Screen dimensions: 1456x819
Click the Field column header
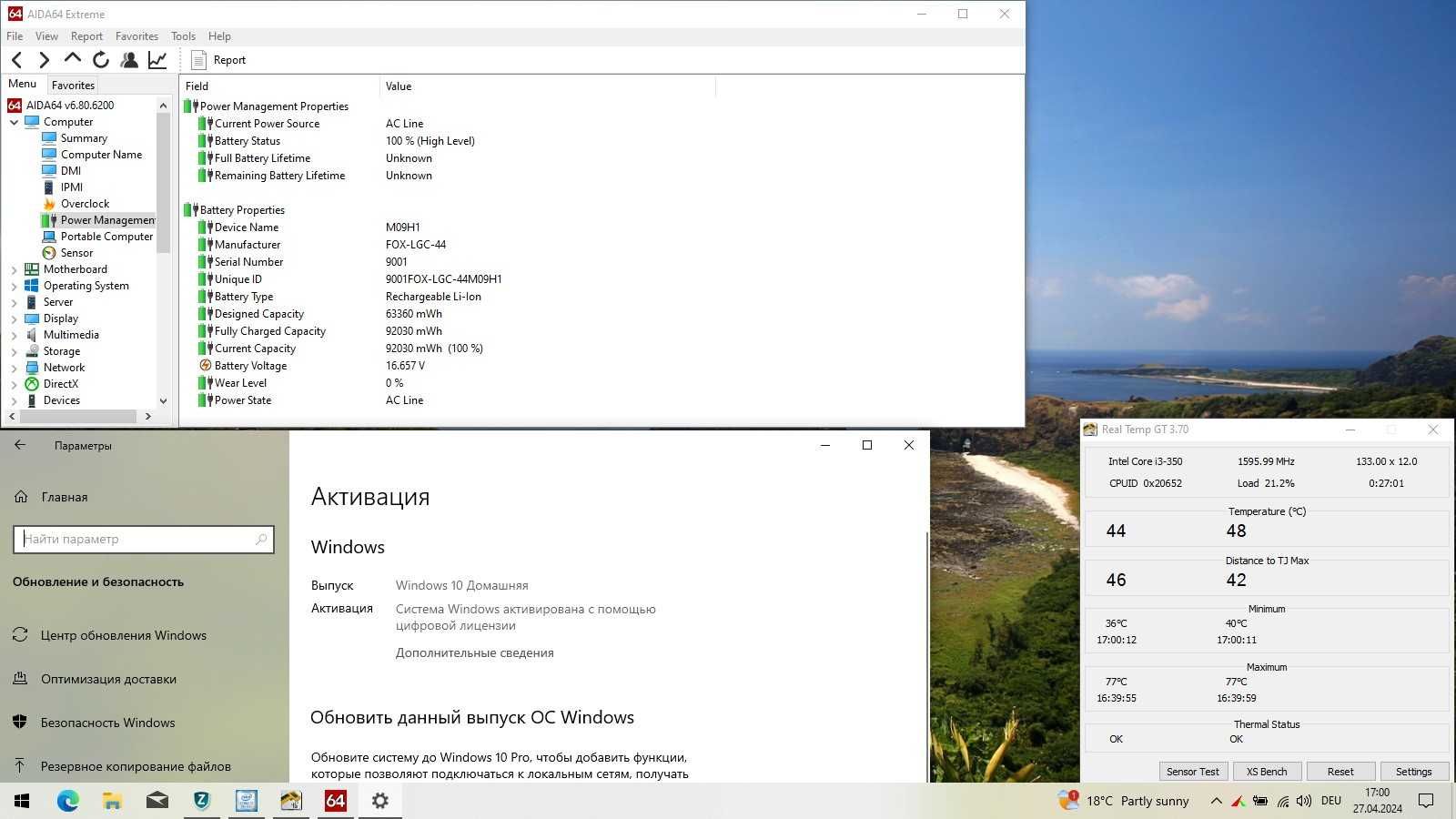(x=279, y=86)
